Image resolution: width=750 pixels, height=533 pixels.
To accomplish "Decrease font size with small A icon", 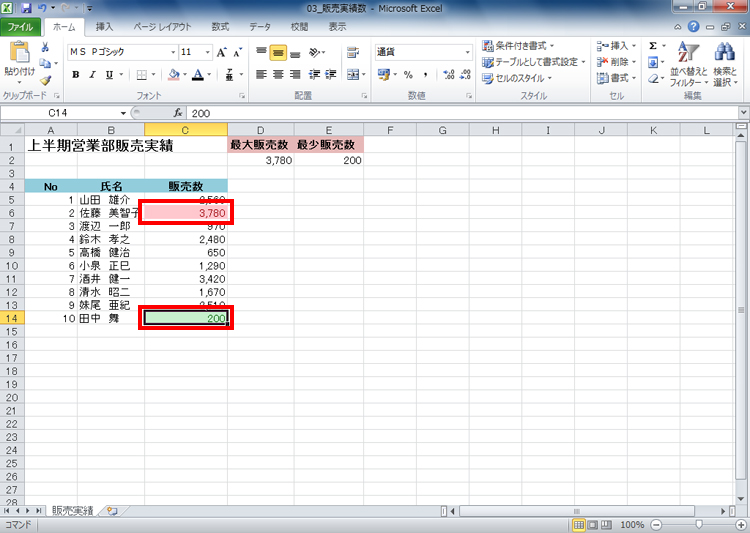I will tap(237, 52).
